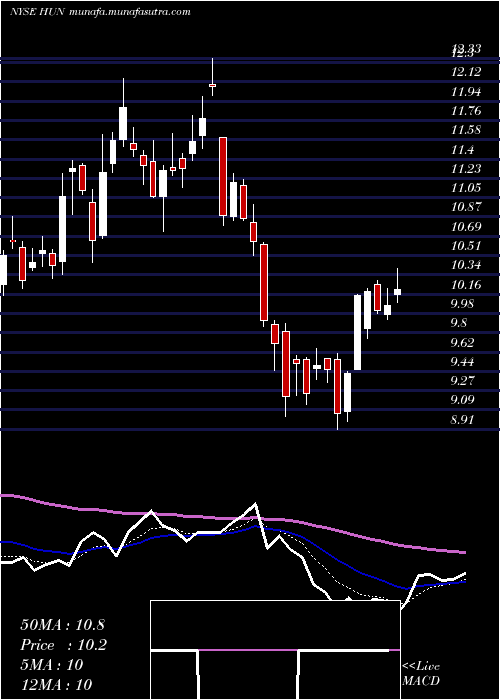Click the 12.12 price axis label
The width and height of the screenshot is (500, 700).
(x=466, y=72)
